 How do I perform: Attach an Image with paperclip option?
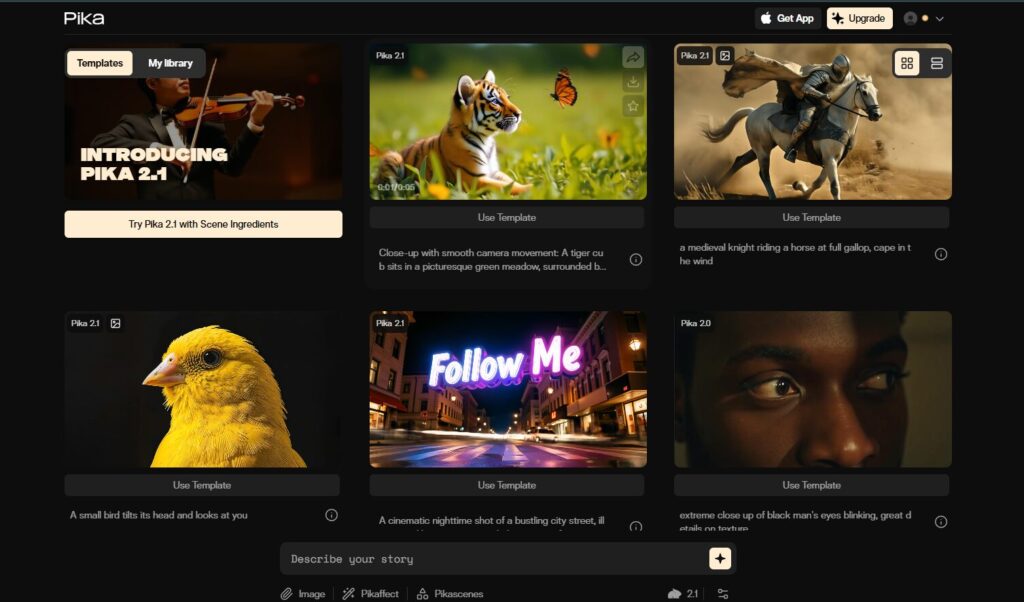click(x=303, y=594)
